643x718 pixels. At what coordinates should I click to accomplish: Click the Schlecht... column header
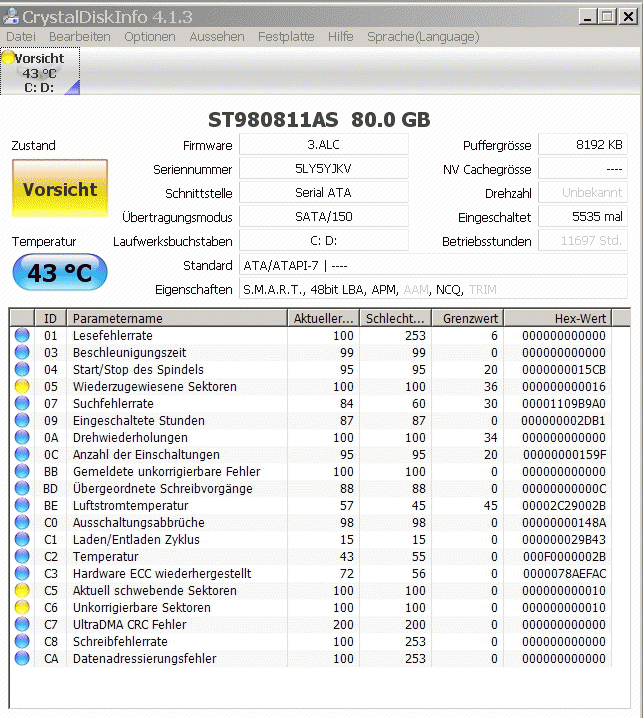[396, 318]
